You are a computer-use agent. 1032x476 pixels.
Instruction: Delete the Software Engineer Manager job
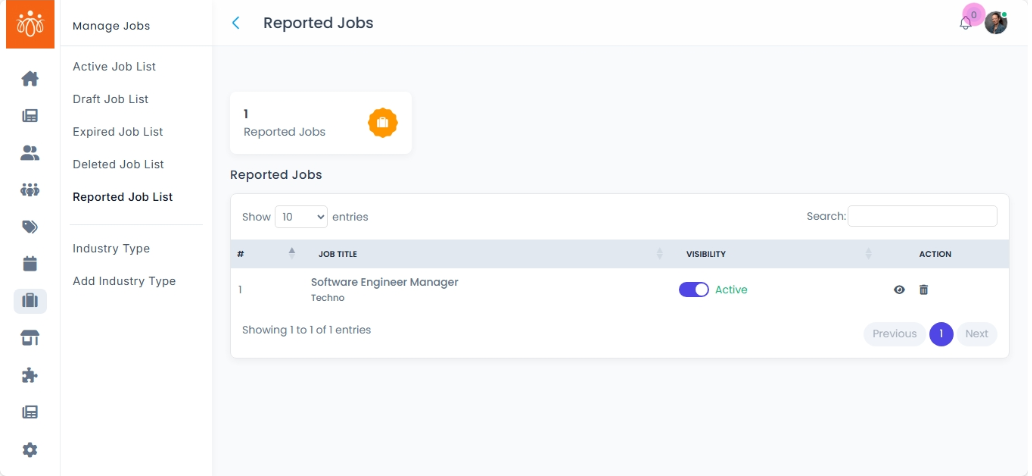click(923, 290)
